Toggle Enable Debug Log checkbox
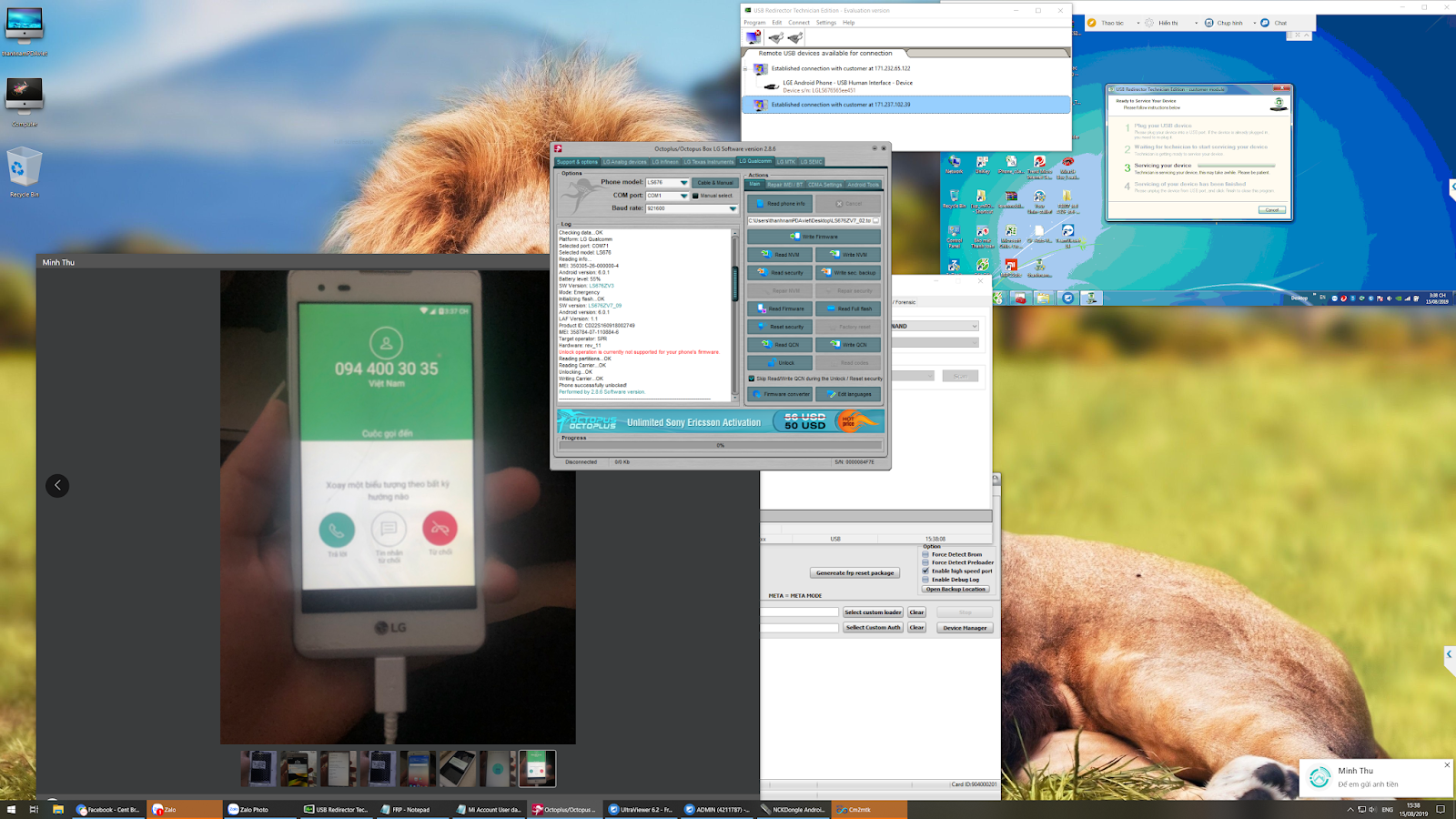The width and height of the screenshot is (1456, 819). [925, 579]
